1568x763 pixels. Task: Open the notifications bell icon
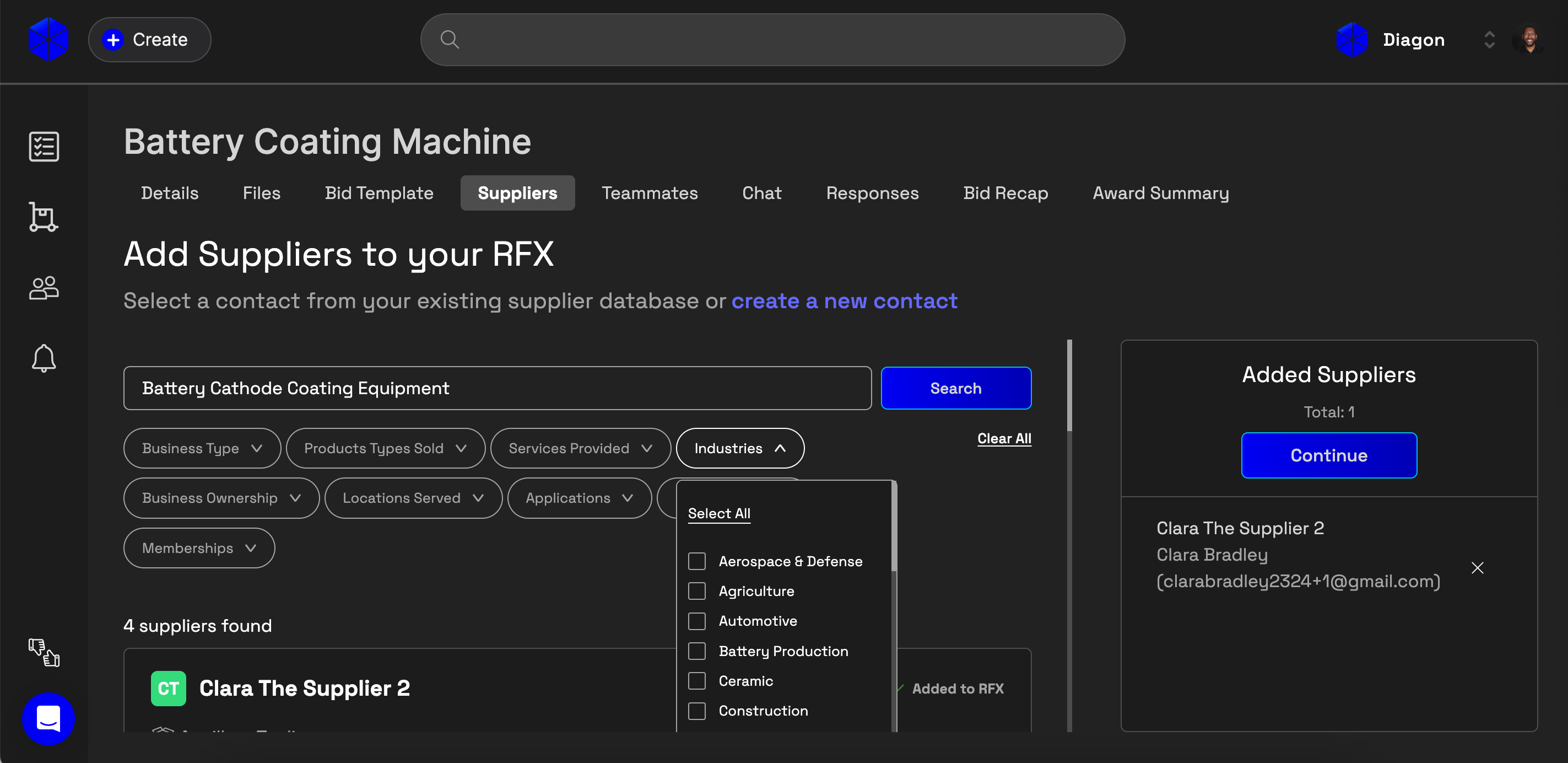coord(44,358)
